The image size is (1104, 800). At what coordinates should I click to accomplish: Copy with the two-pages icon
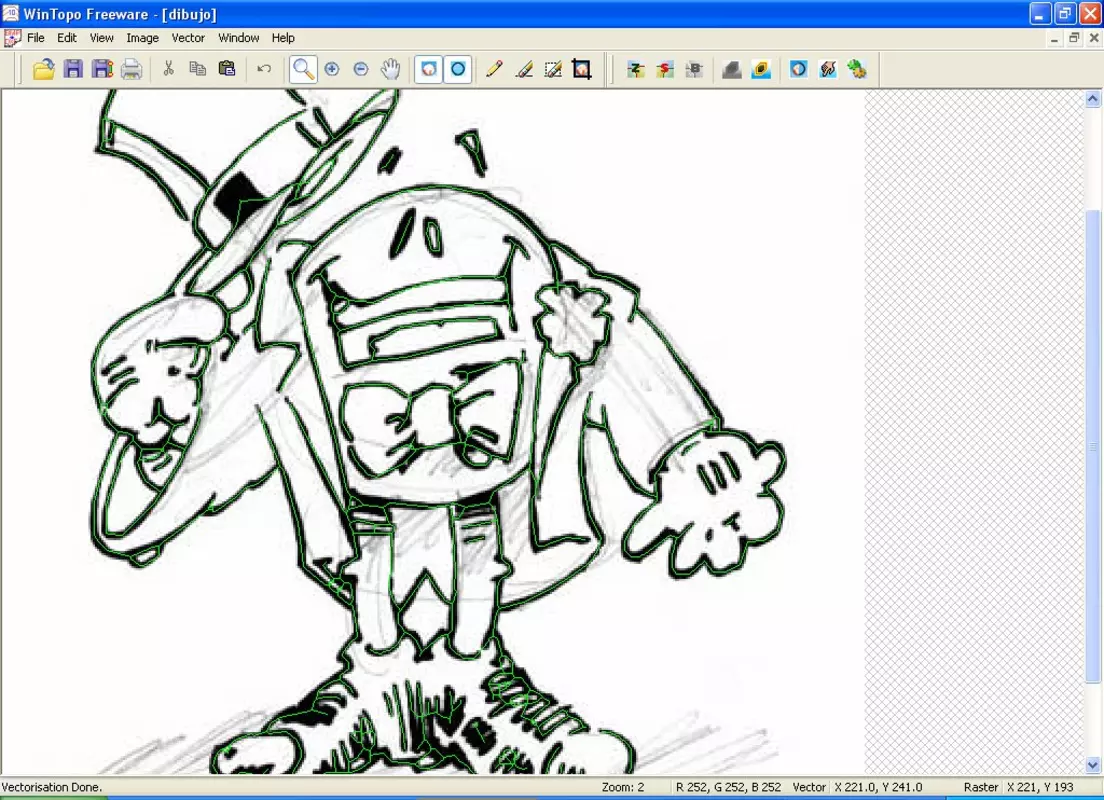pos(198,69)
